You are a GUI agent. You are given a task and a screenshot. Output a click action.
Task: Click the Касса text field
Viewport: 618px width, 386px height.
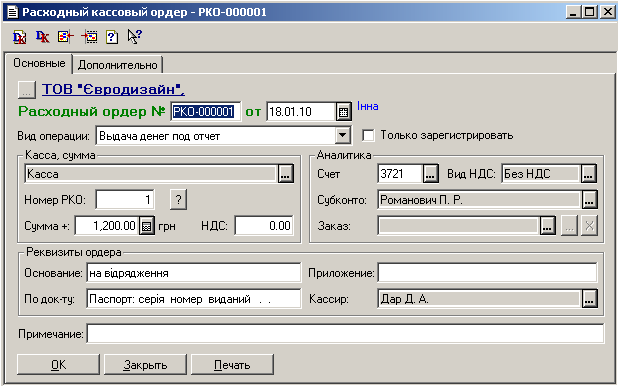151,174
